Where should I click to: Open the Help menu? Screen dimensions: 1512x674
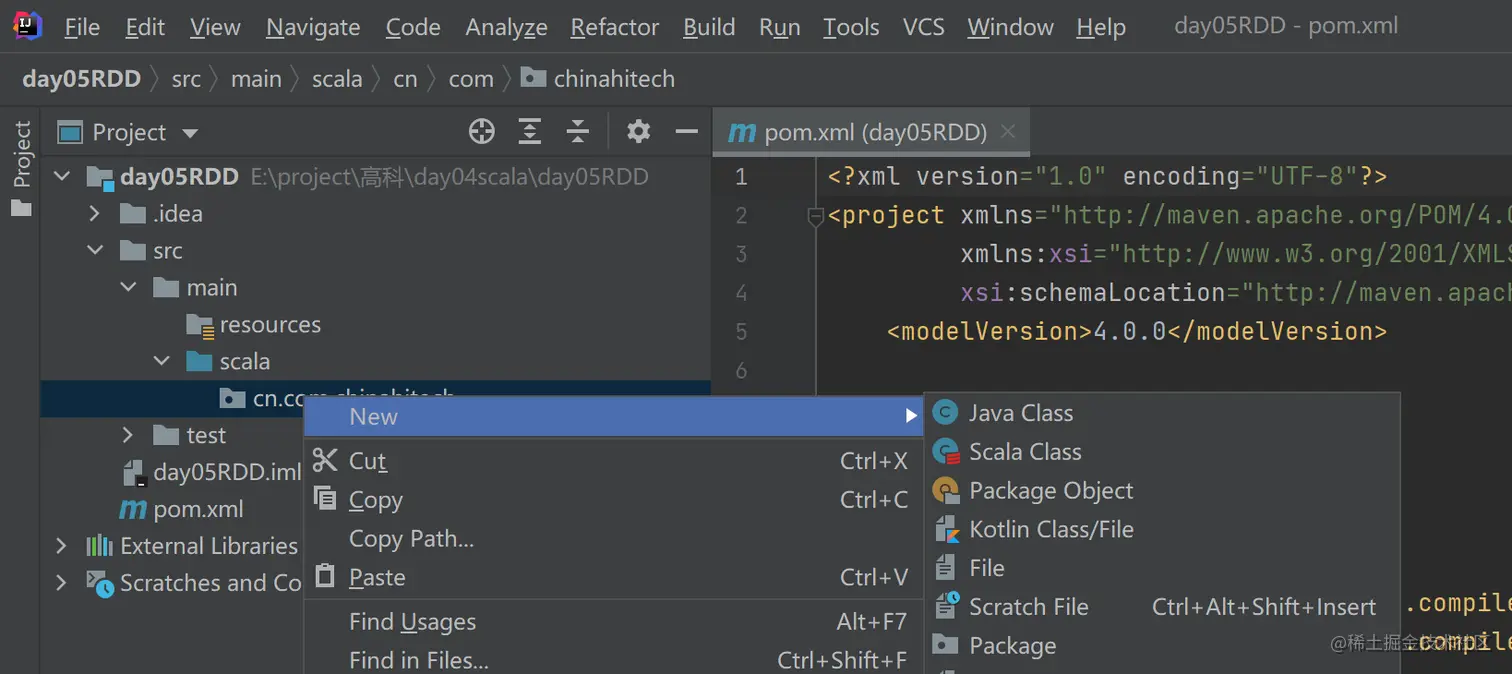[1101, 27]
